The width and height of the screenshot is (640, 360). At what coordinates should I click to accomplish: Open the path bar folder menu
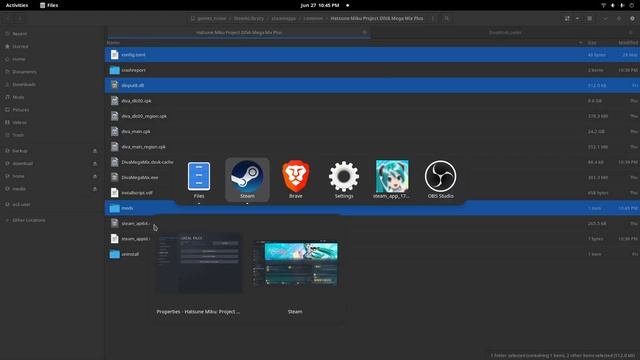click(x=433, y=18)
